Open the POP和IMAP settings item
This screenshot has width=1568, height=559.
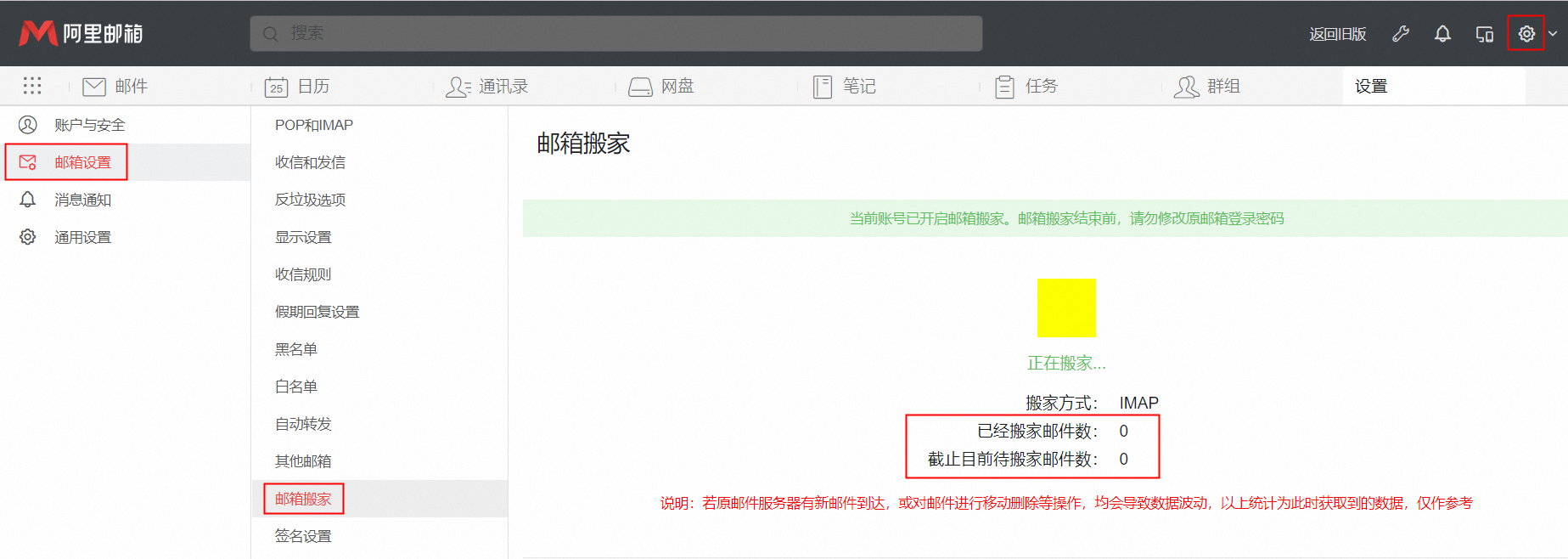(x=313, y=125)
